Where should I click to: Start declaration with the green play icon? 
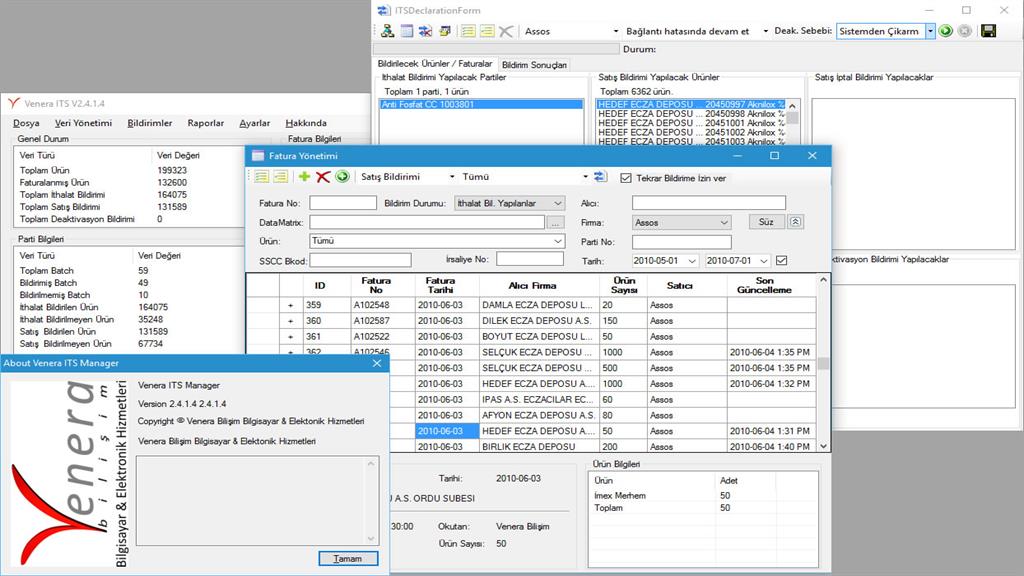coord(945,31)
